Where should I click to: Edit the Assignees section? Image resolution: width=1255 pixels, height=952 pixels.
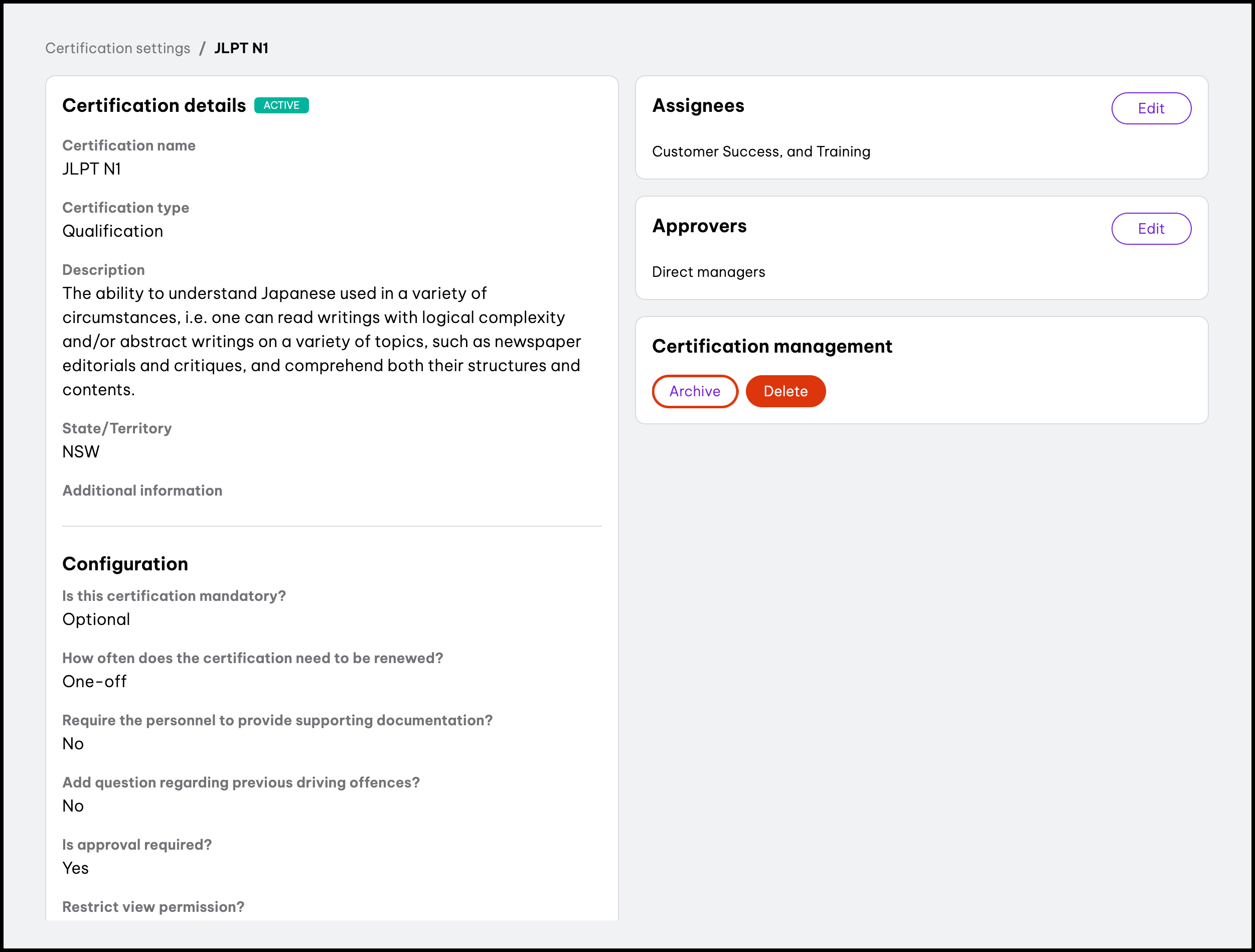[x=1151, y=108]
